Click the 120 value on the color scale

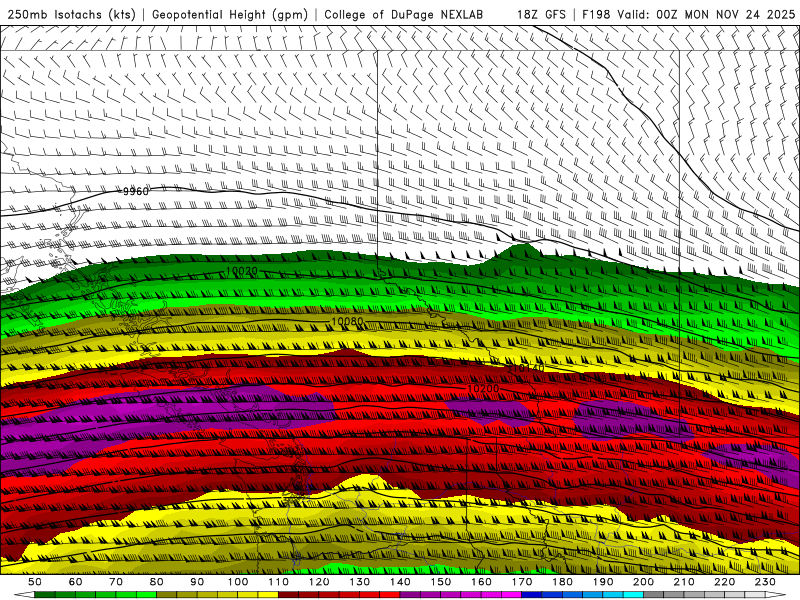tap(319, 582)
